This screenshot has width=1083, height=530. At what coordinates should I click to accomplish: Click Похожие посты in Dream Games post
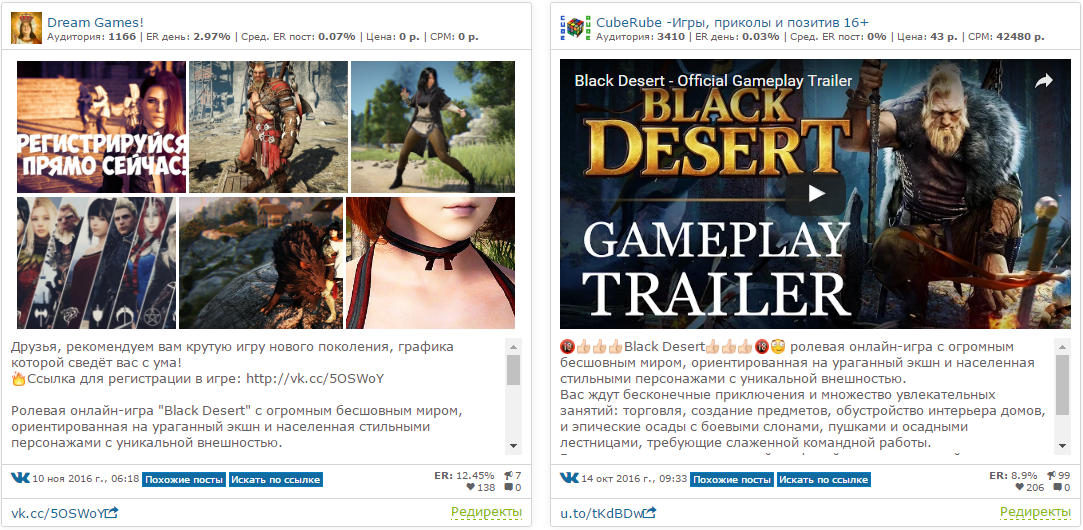pyautogui.click(x=184, y=480)
